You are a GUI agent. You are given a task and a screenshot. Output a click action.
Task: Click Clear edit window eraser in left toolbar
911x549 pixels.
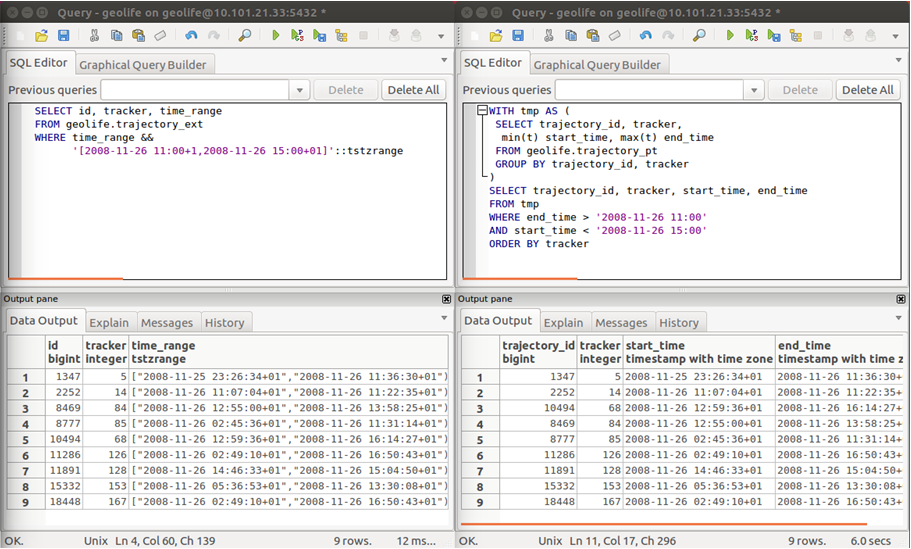tap(161, 35)
